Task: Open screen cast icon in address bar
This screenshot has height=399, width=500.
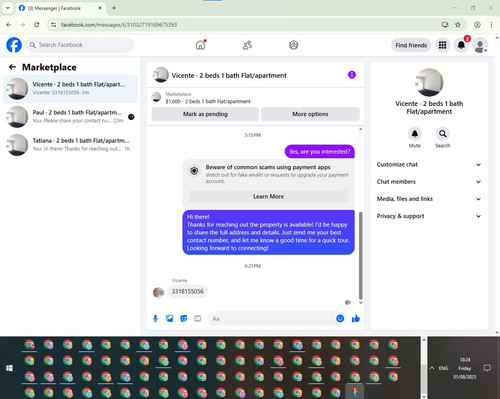Action: point(445,25)
